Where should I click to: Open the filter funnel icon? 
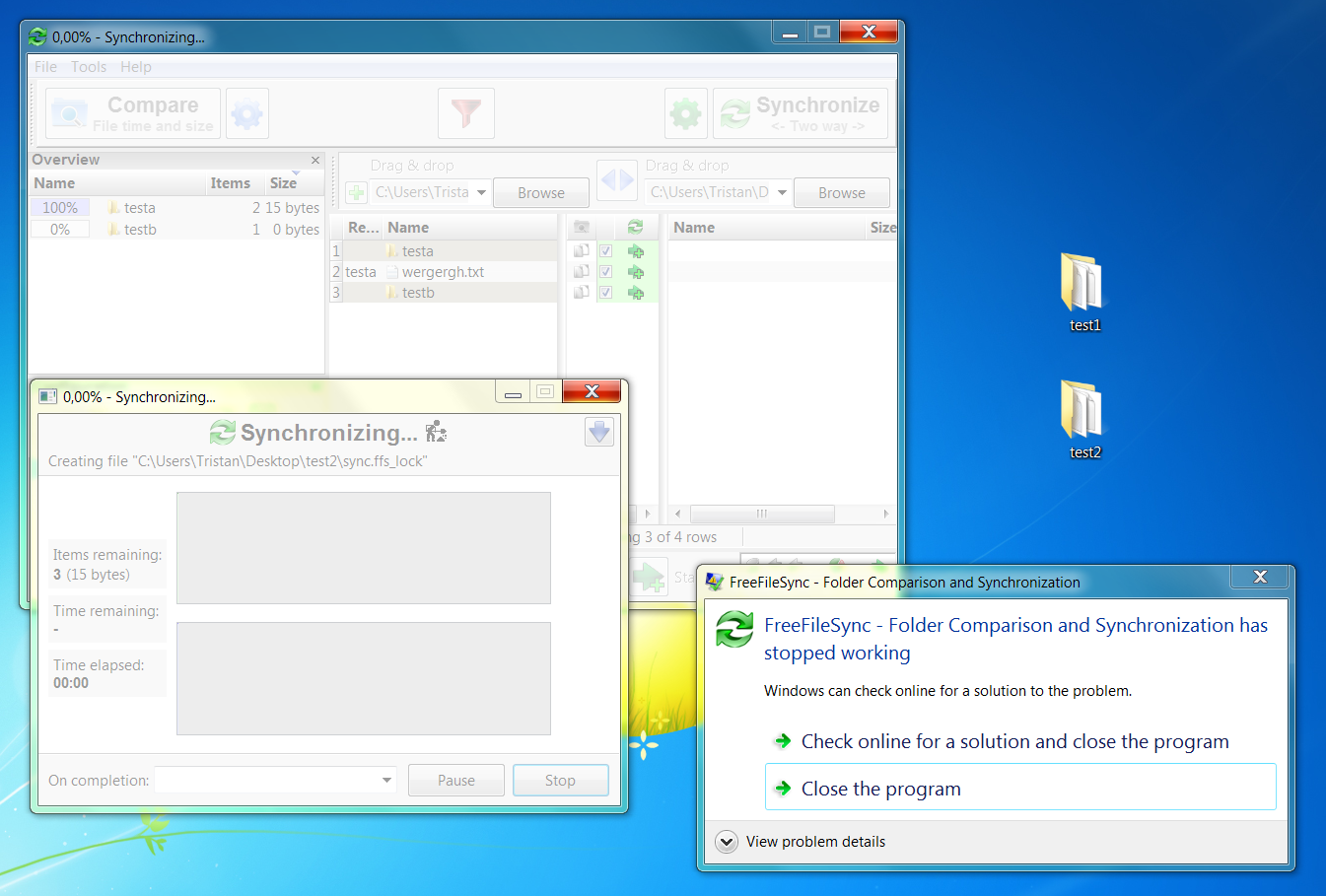(466, 113)
